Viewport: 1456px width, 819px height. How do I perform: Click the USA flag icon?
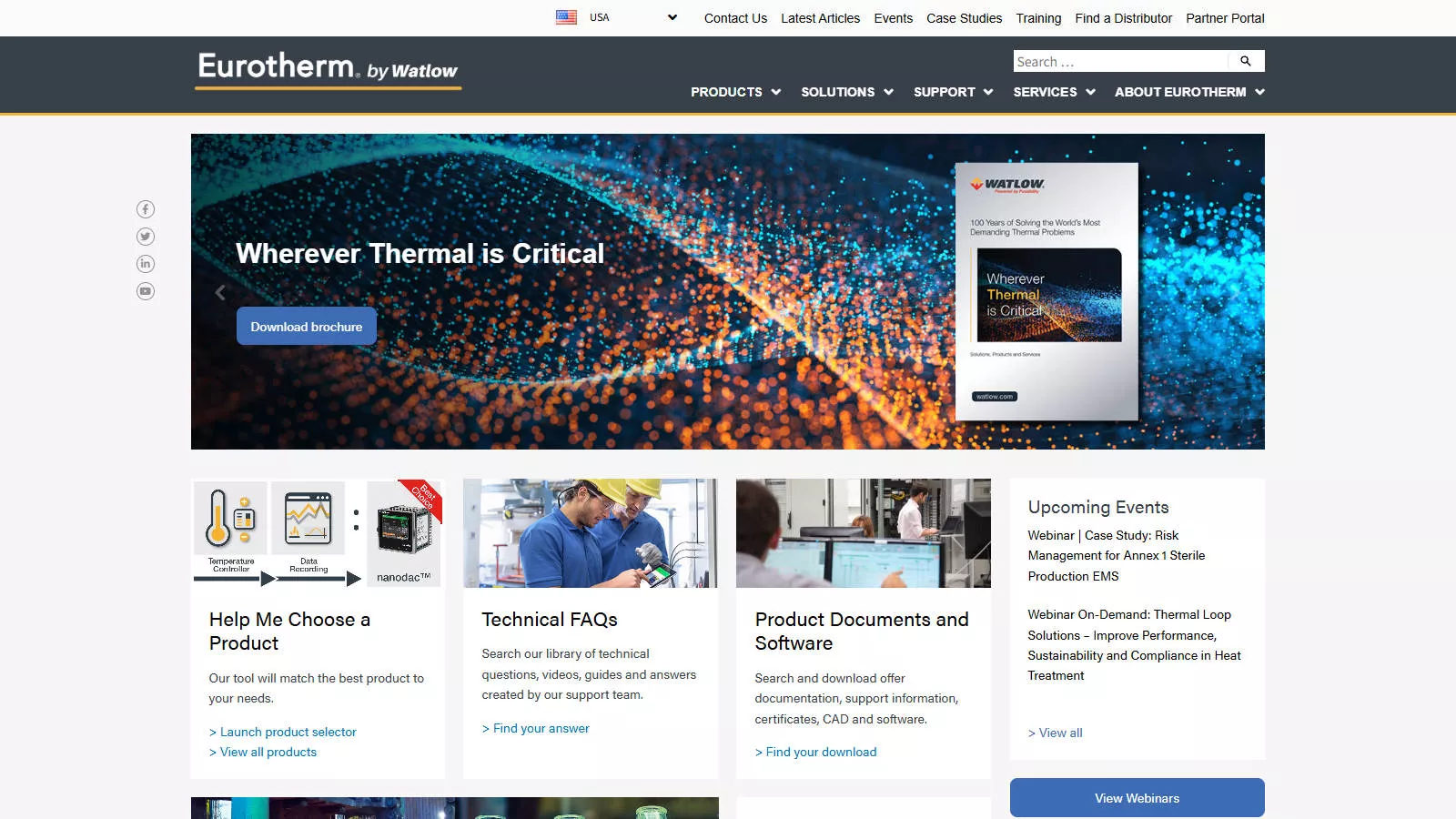(x=566, y=17)
